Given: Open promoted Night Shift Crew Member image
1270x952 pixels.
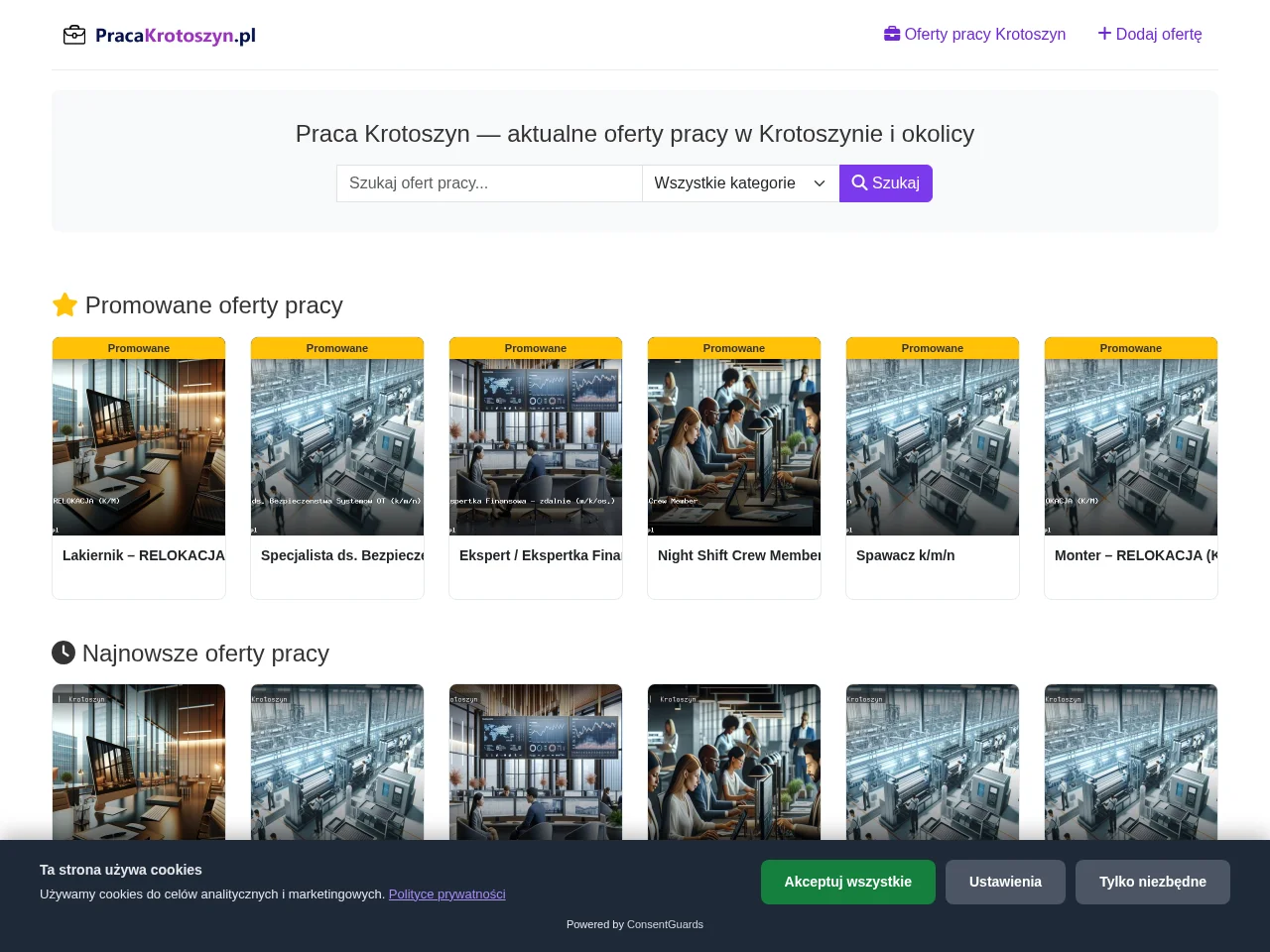Looking at the screenshot, I should (x=734, y=447).
